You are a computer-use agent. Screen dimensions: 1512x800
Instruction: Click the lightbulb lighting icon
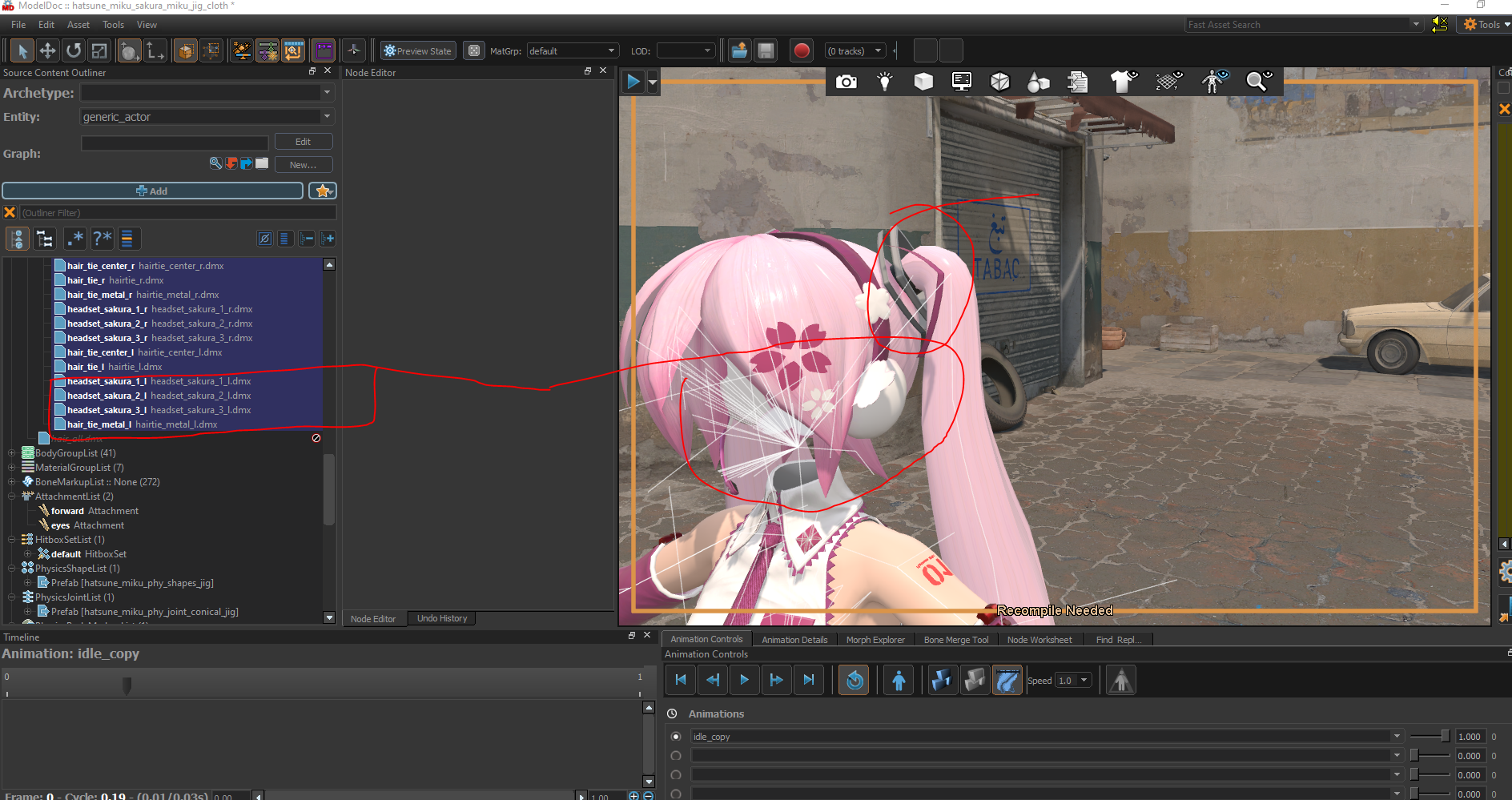[885, 82]
